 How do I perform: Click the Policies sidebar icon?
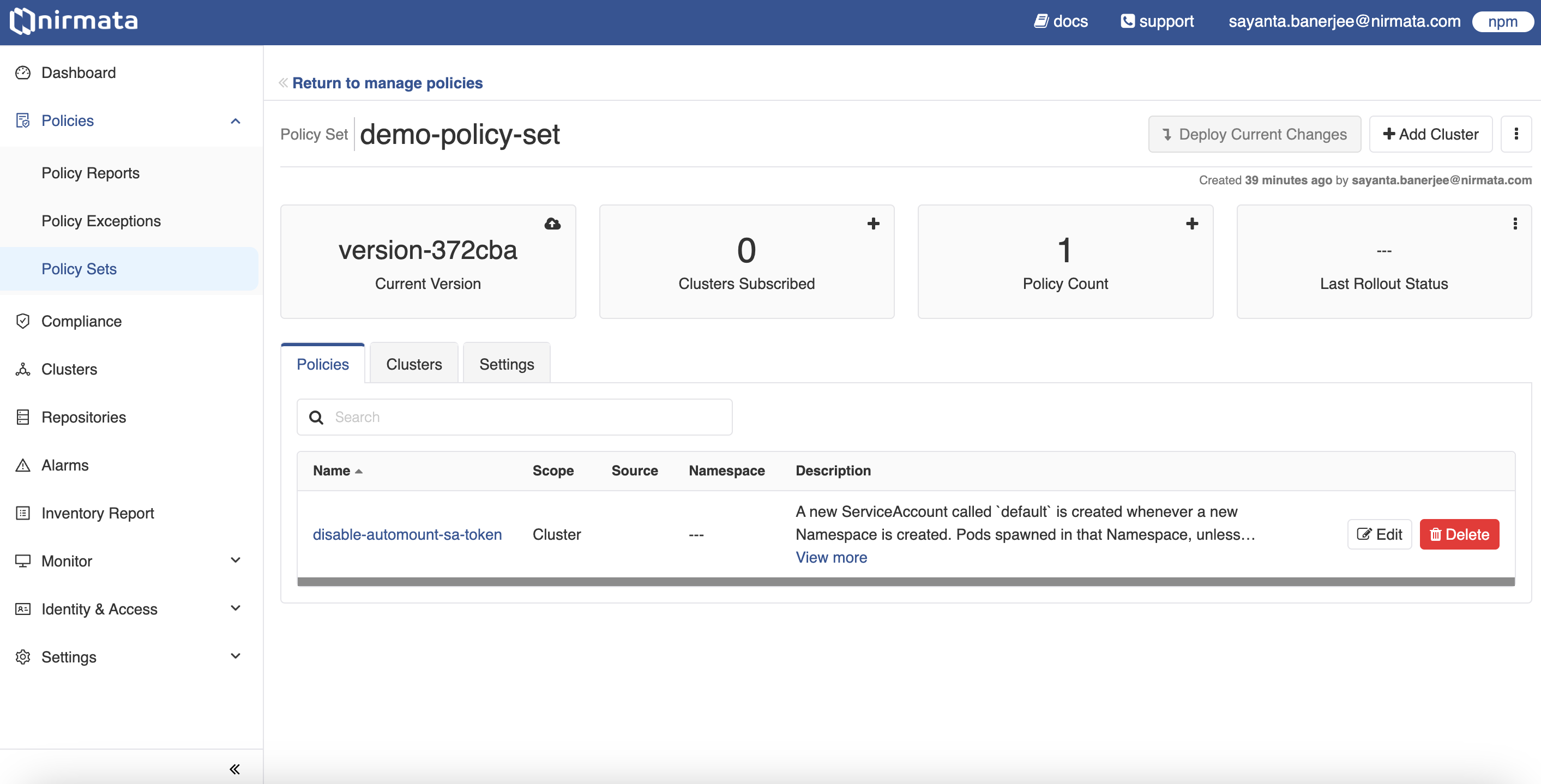[23, 121]
